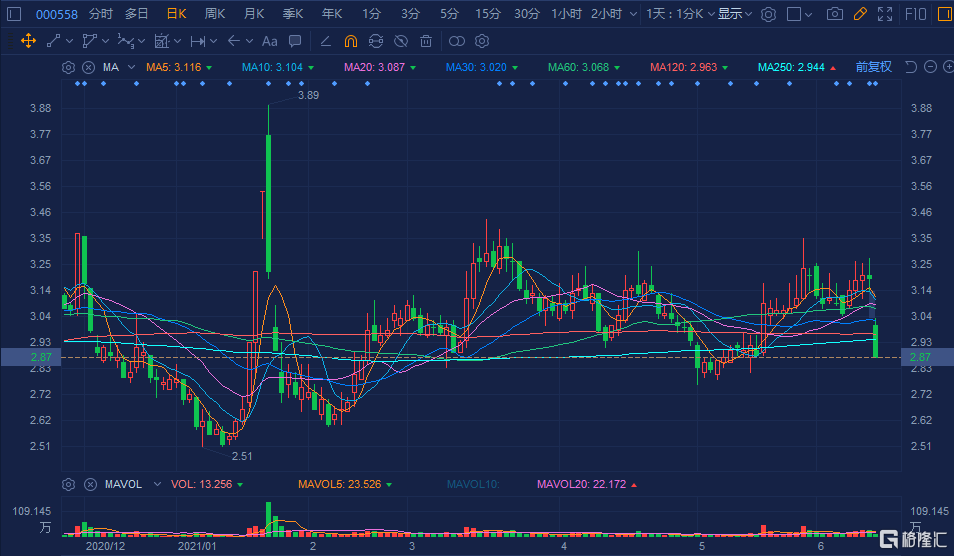954x556 pixels.
Task: Open MAVOL indicator settings gear
Action: 69,484
